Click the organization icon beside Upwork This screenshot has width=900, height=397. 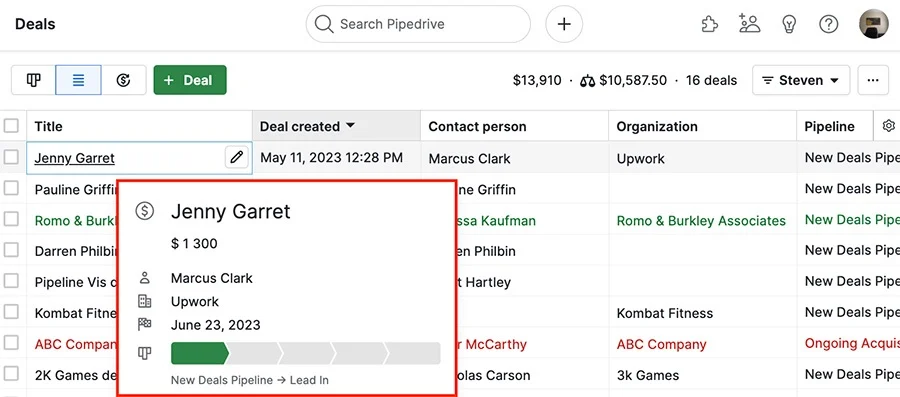[145, 301]
